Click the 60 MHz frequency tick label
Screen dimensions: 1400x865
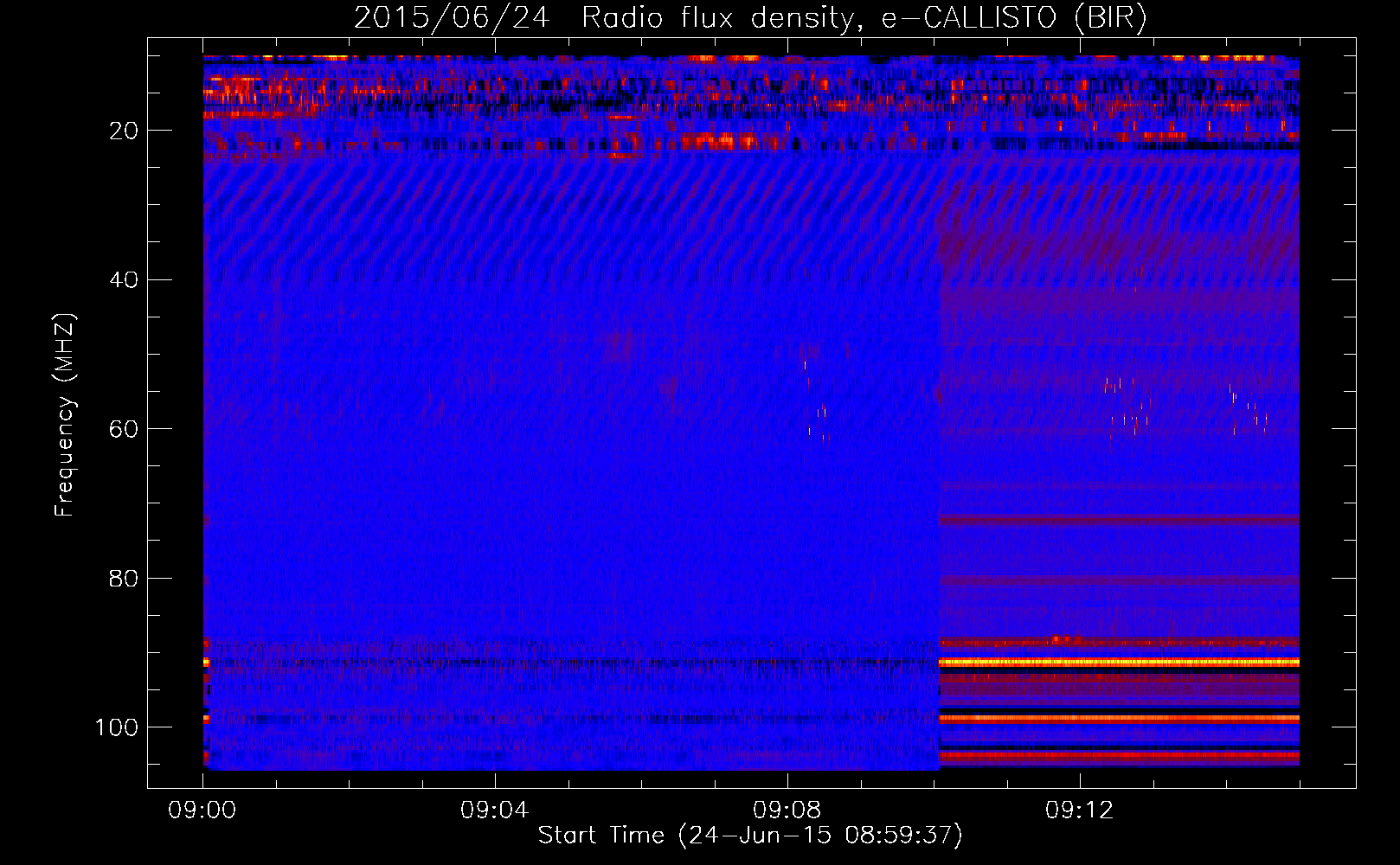[125, 429]
